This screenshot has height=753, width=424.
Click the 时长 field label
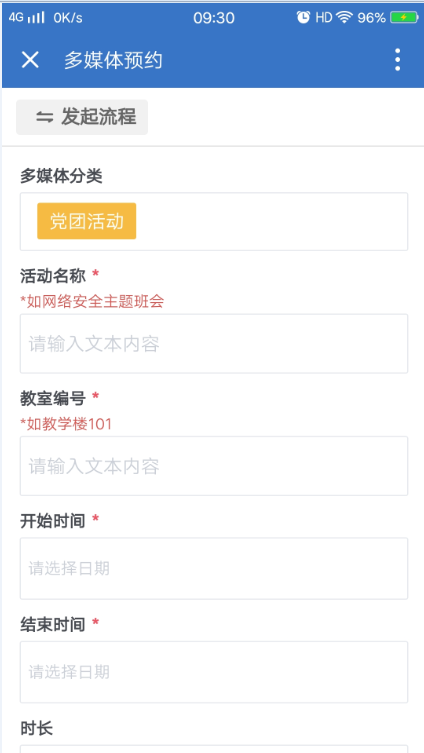tap(36, 729)
